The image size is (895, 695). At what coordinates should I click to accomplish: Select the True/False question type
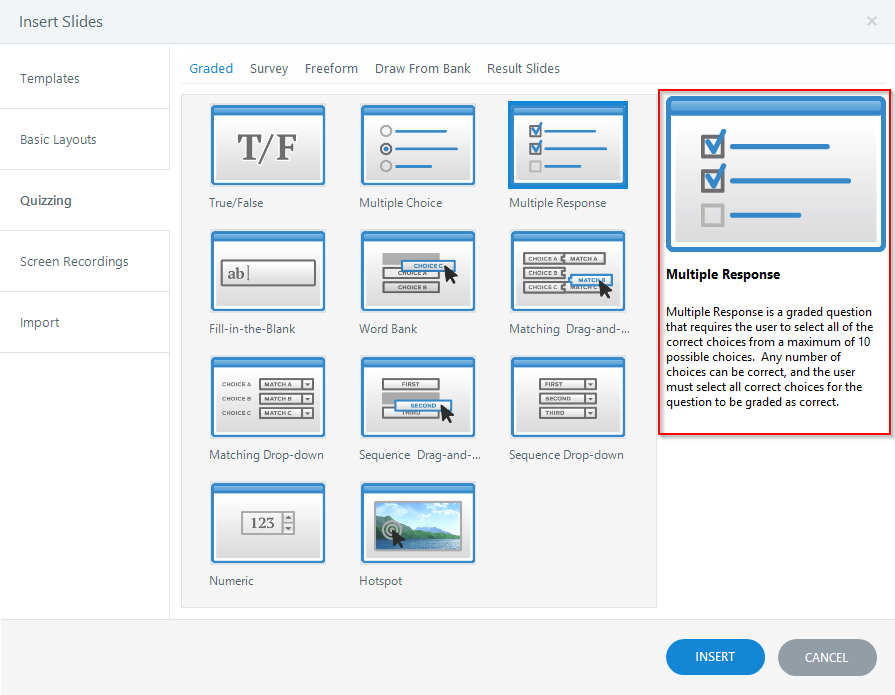[267, 145]
